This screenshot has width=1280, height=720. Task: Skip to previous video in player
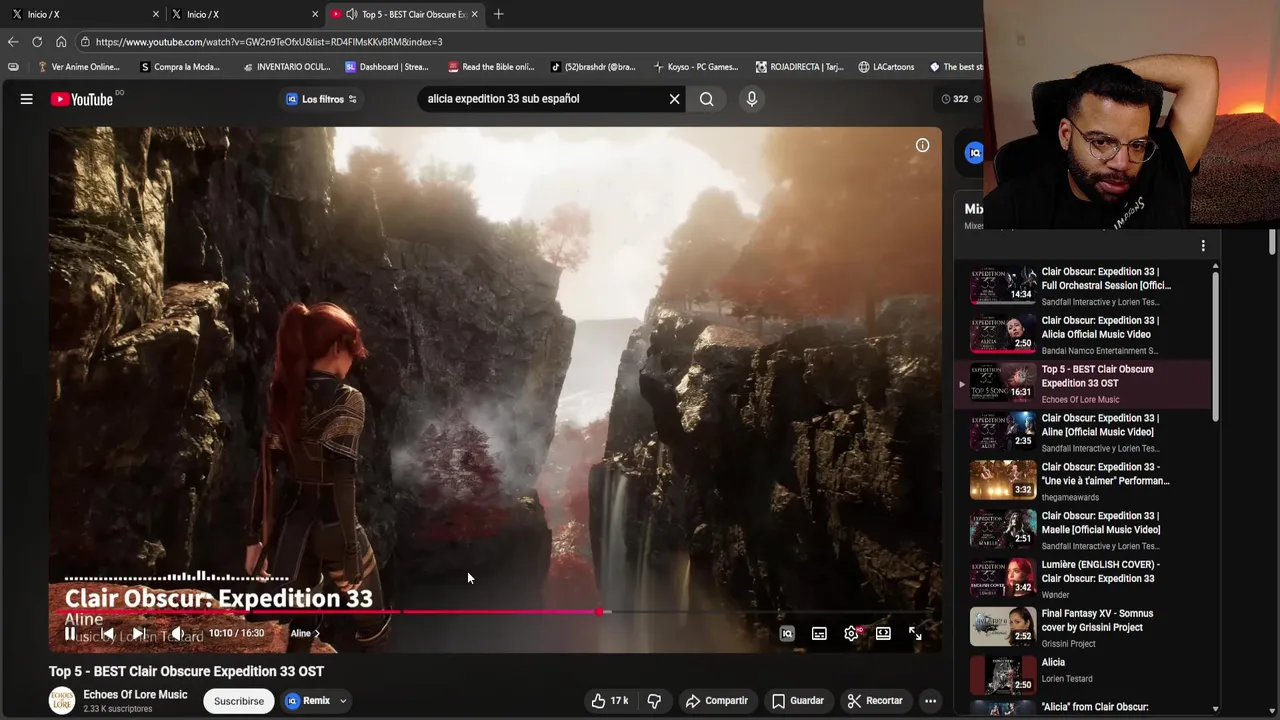[107, 633]
